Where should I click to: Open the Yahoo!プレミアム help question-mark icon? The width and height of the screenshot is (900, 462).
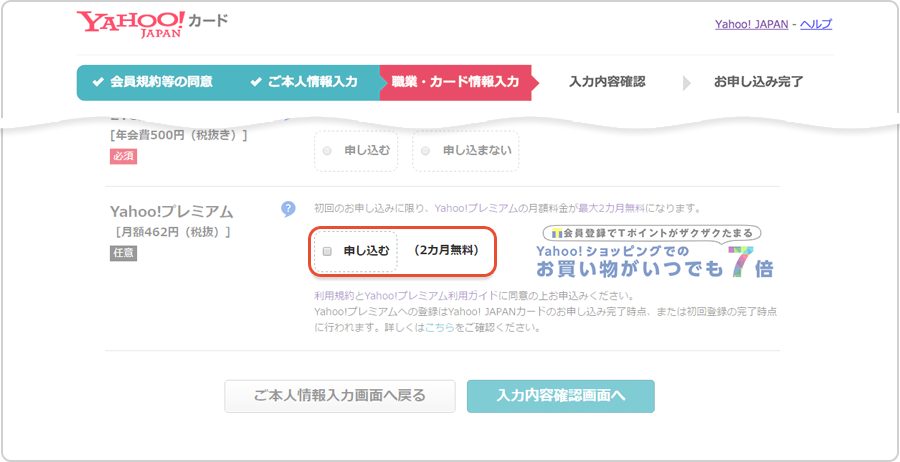pyautogui.click(x=288, y=209)
